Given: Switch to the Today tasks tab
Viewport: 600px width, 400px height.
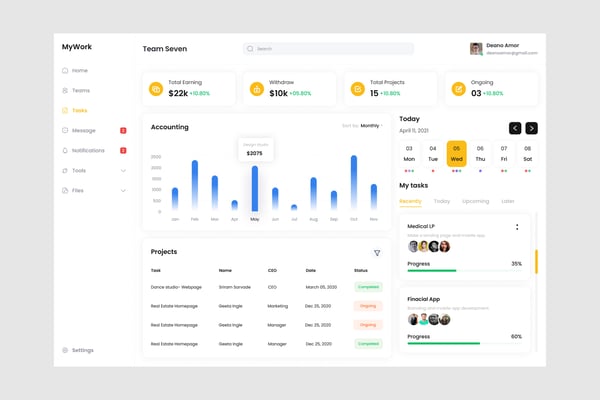Looking at the screenshot, I should coord(442,201).
